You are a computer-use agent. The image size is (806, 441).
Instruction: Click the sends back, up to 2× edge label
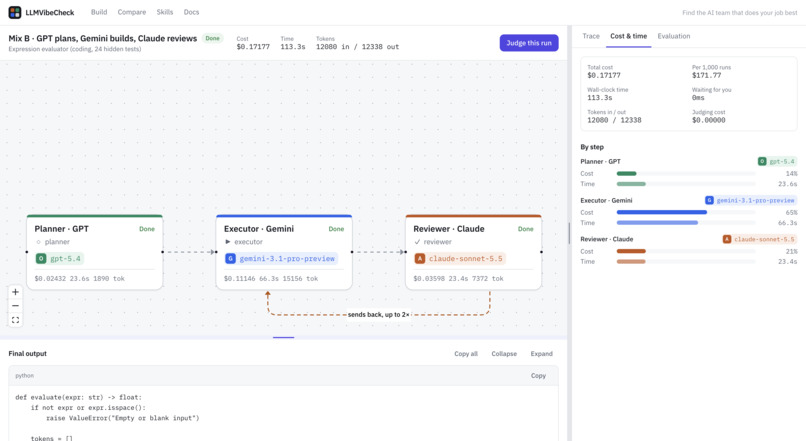click(378, 315)
